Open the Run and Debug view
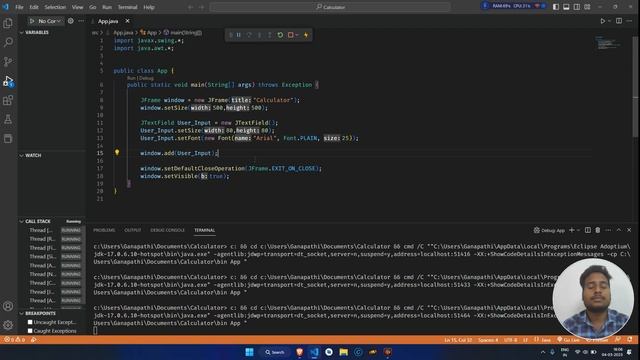Image resolution: width=640 pixels, height=360 pixels. click(x=8, y=81)
